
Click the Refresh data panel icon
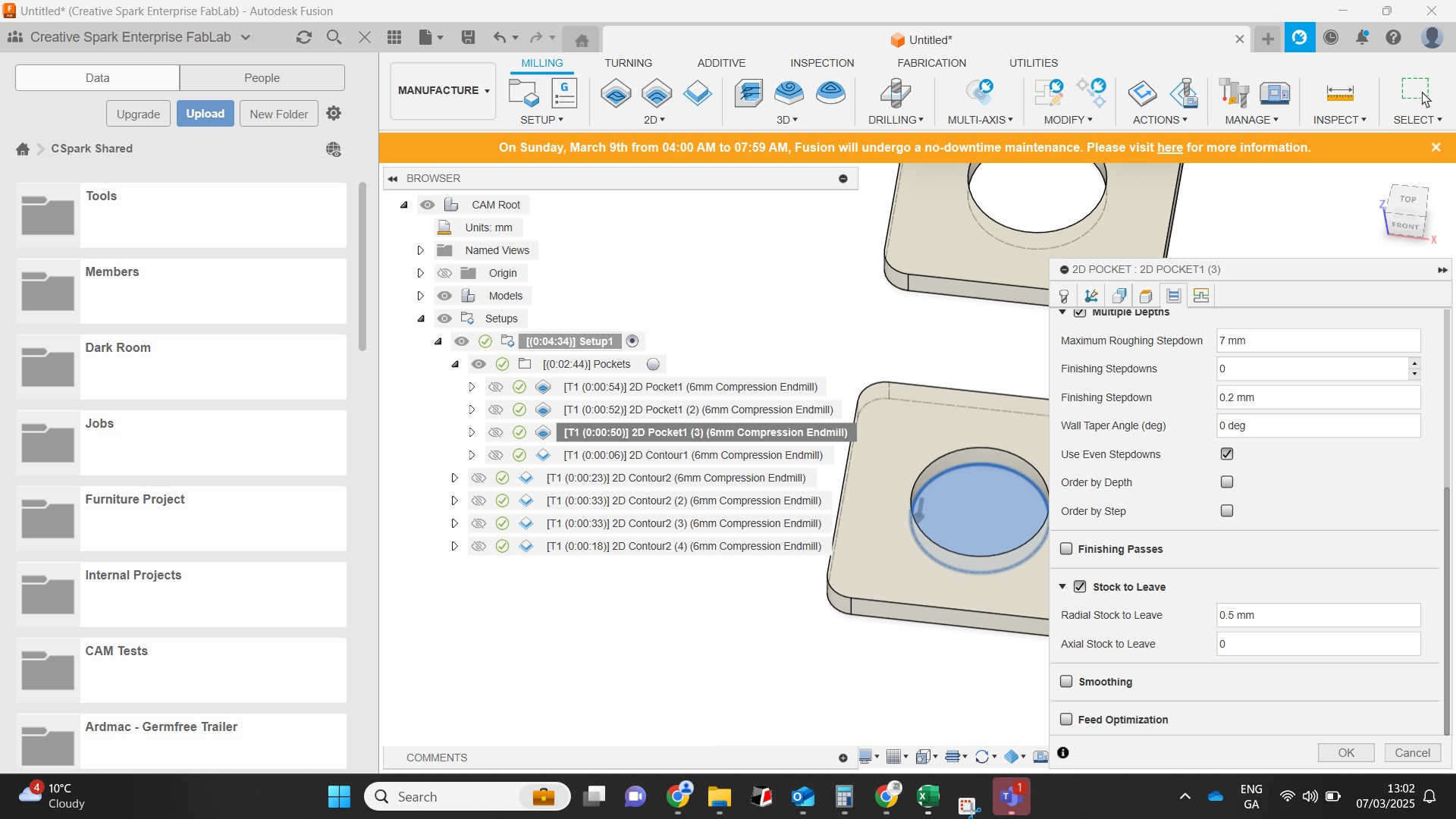point(304,37)
